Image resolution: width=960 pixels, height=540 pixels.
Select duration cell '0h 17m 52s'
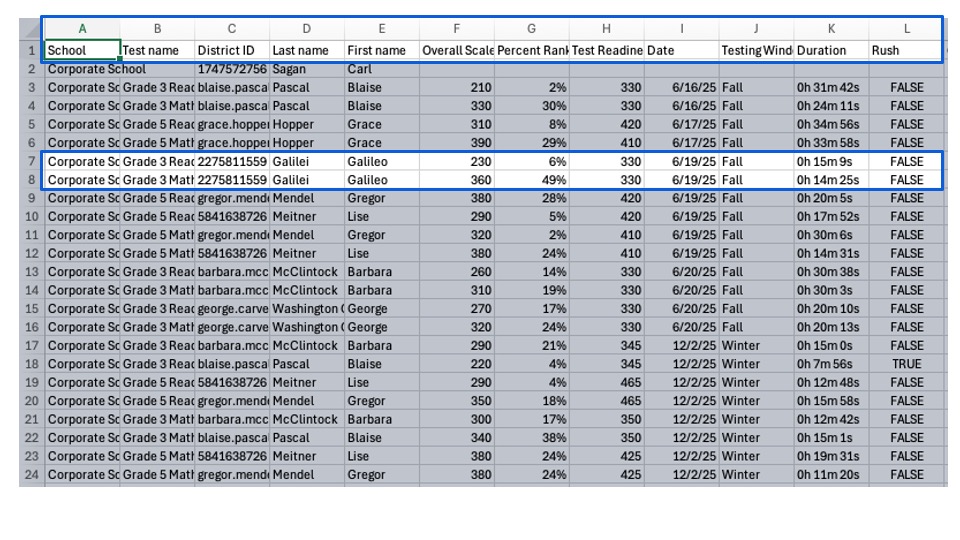point(831,217)
